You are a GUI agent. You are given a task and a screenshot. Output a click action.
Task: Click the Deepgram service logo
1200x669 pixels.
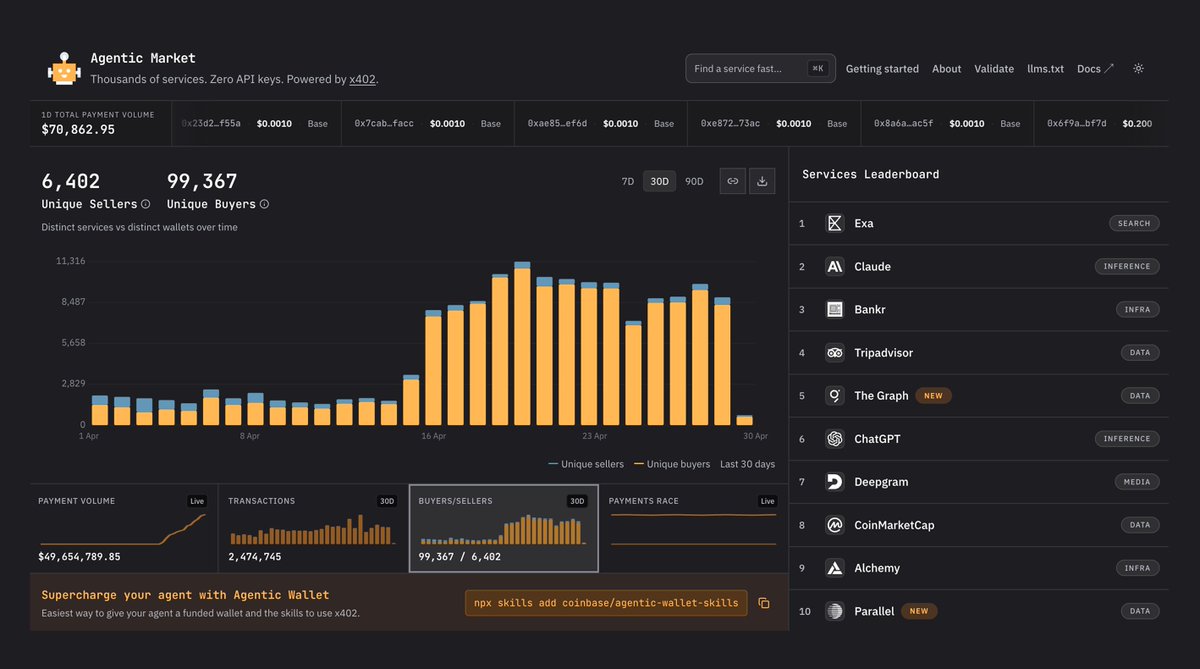tap(835, 481)
